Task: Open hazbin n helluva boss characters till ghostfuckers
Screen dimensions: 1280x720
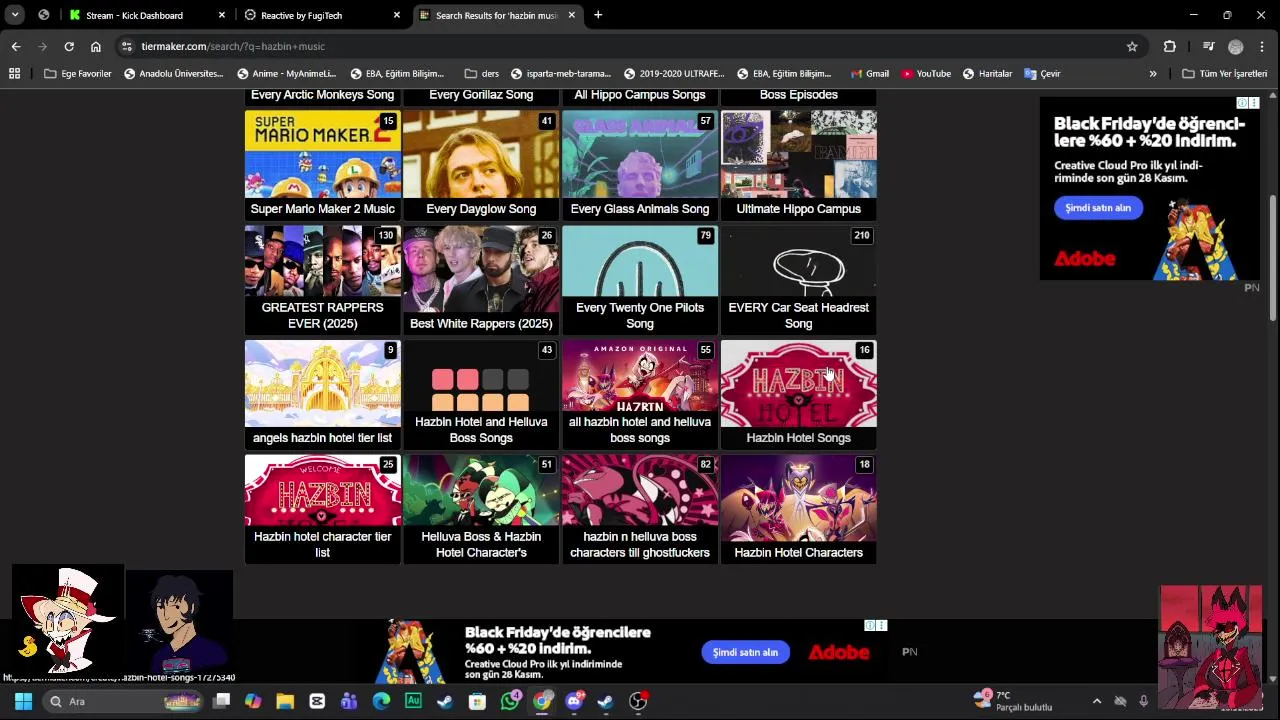Action: (640, 509)
